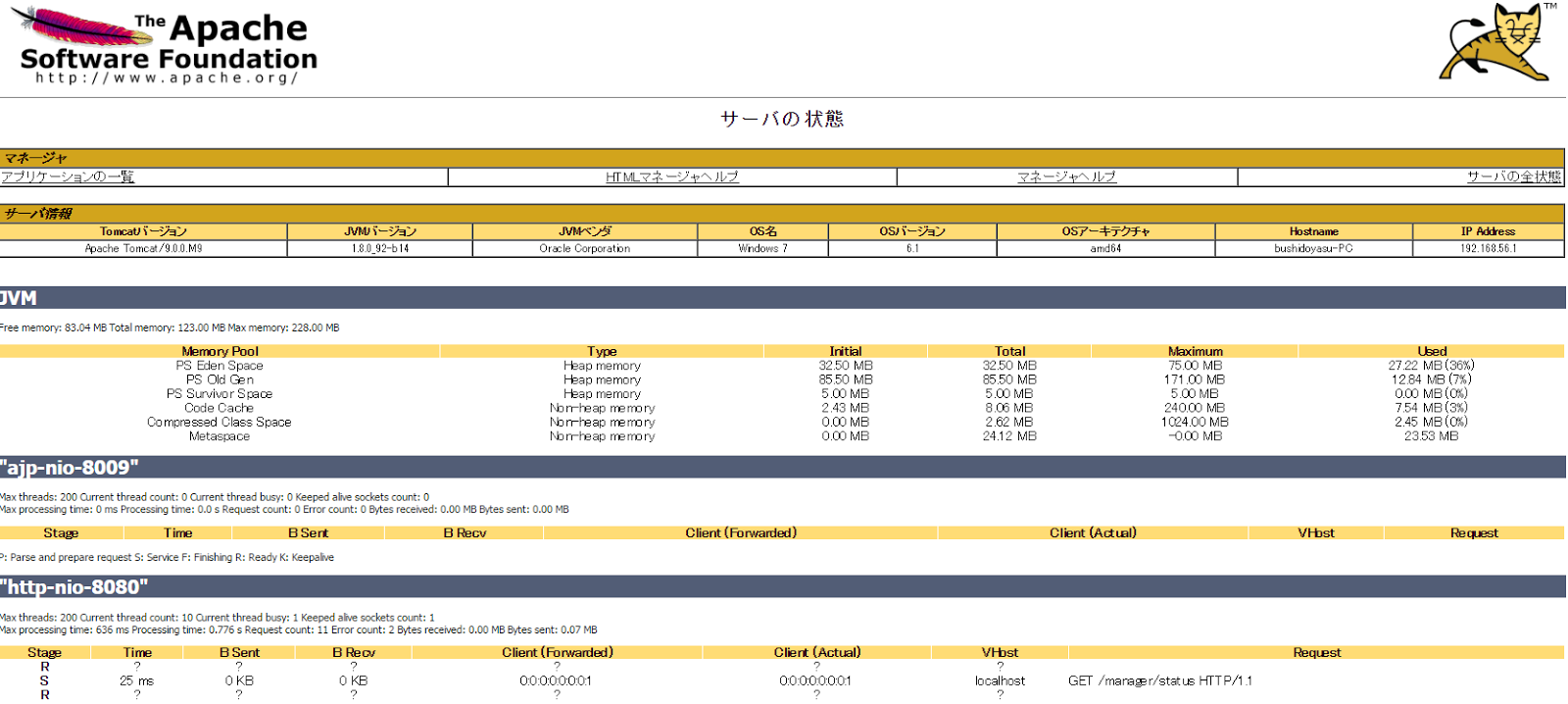Click the GET /manager/status HTTP/1.1 request
This screenshot has width=1568, height=704.
pyautogui.click(x=1160, y=680)
